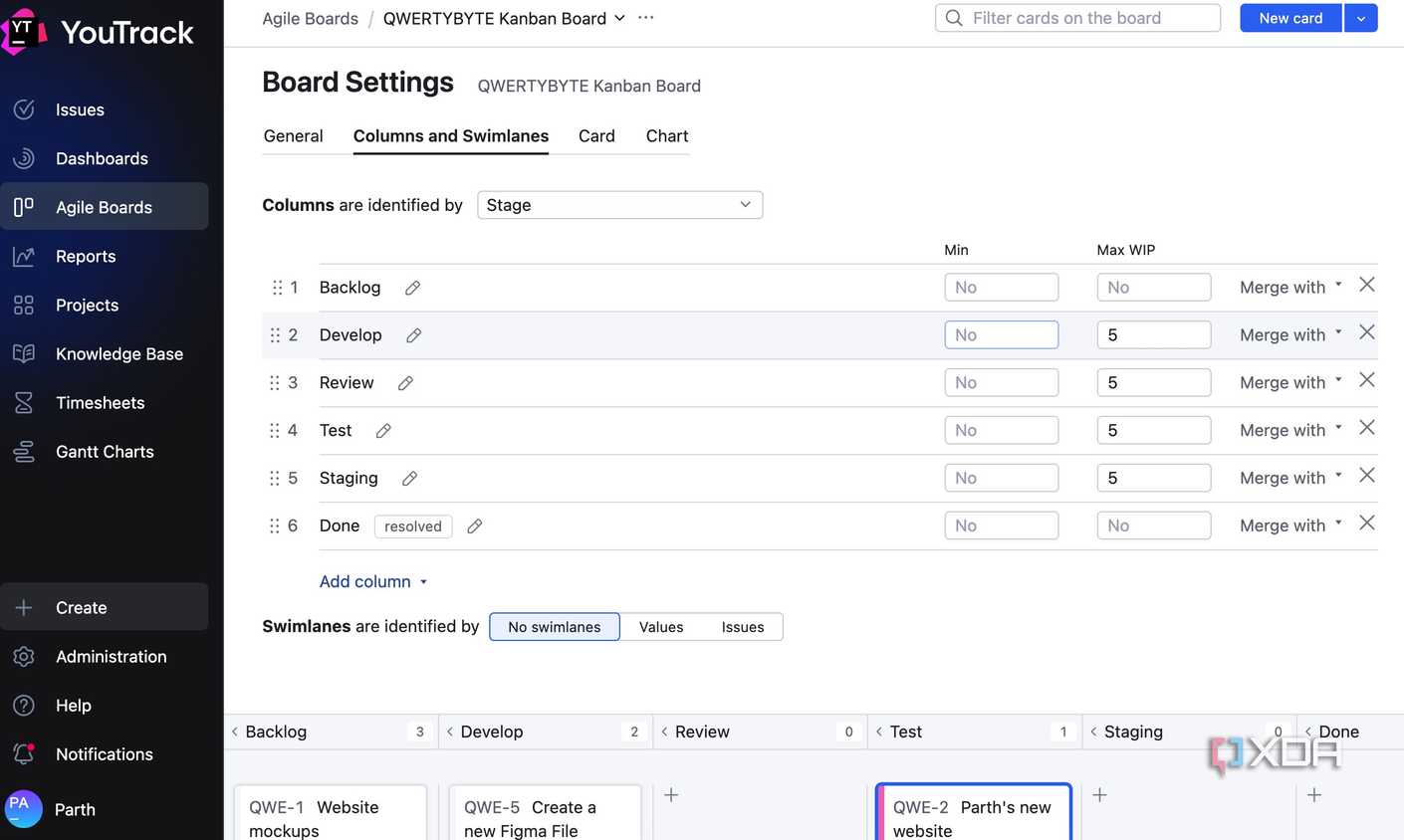
Task: Grab the drag handle of Backlog row
Action: [x=277, y=288]
